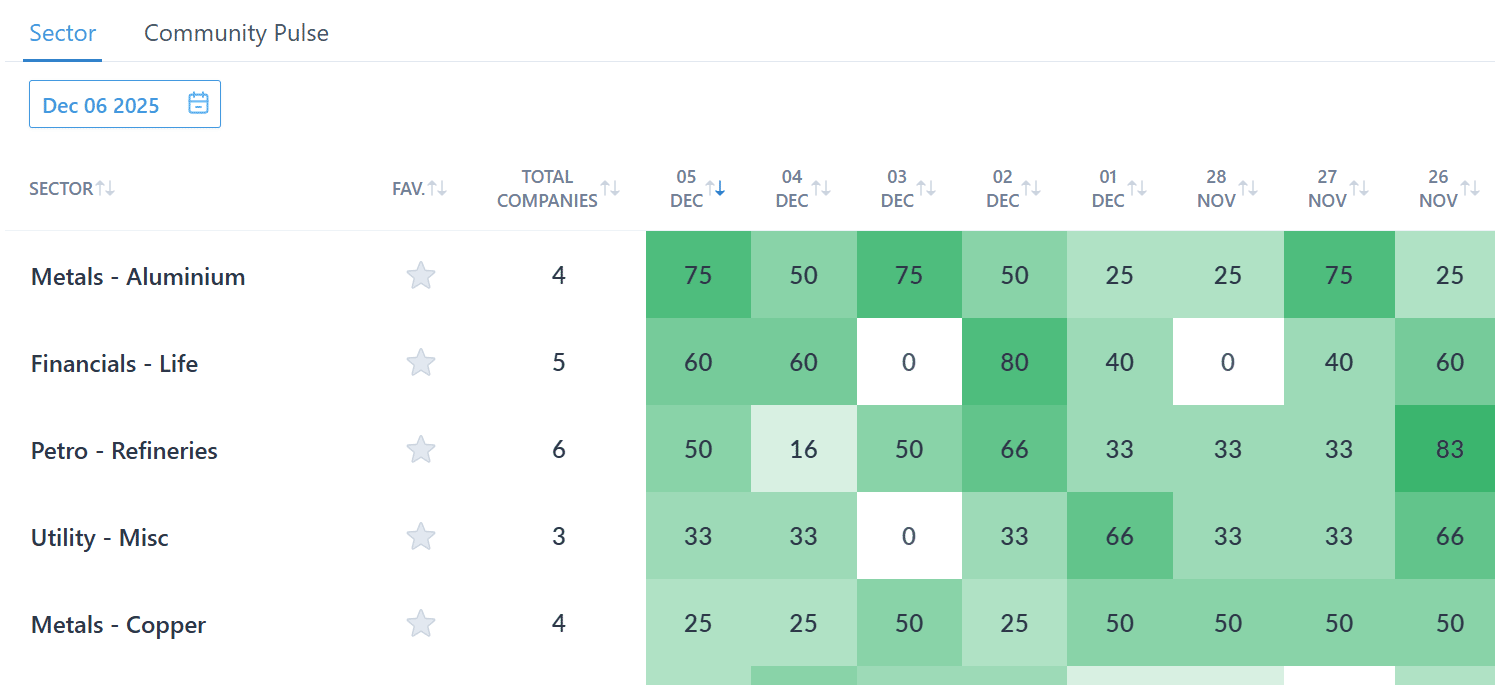The width and height of the screenshot is (1495, 685).
Task: Sort by the 03 Dec column arrows
Action: pos(926,188)
